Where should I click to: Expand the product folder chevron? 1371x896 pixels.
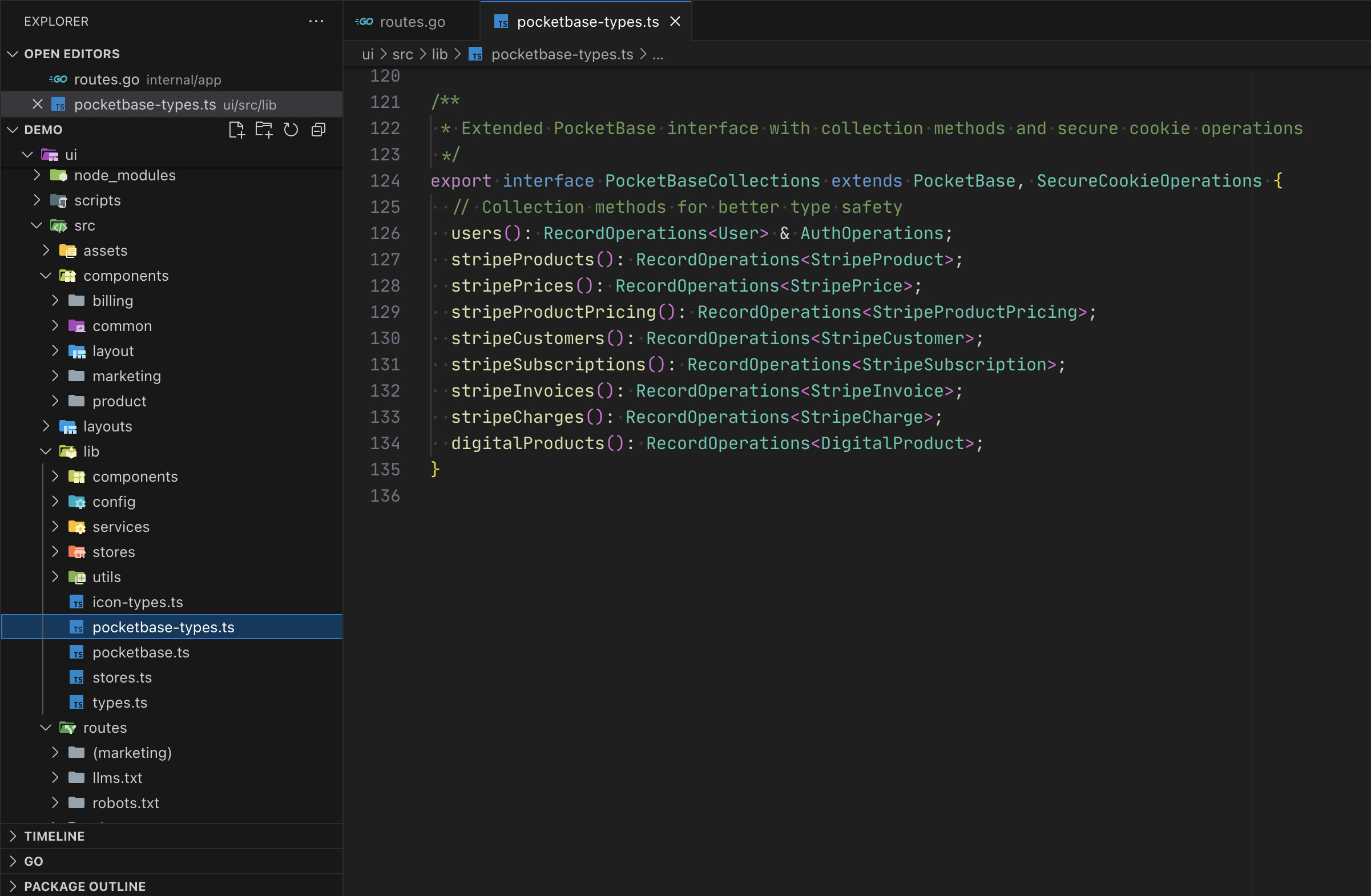click(x=55, y=401)
